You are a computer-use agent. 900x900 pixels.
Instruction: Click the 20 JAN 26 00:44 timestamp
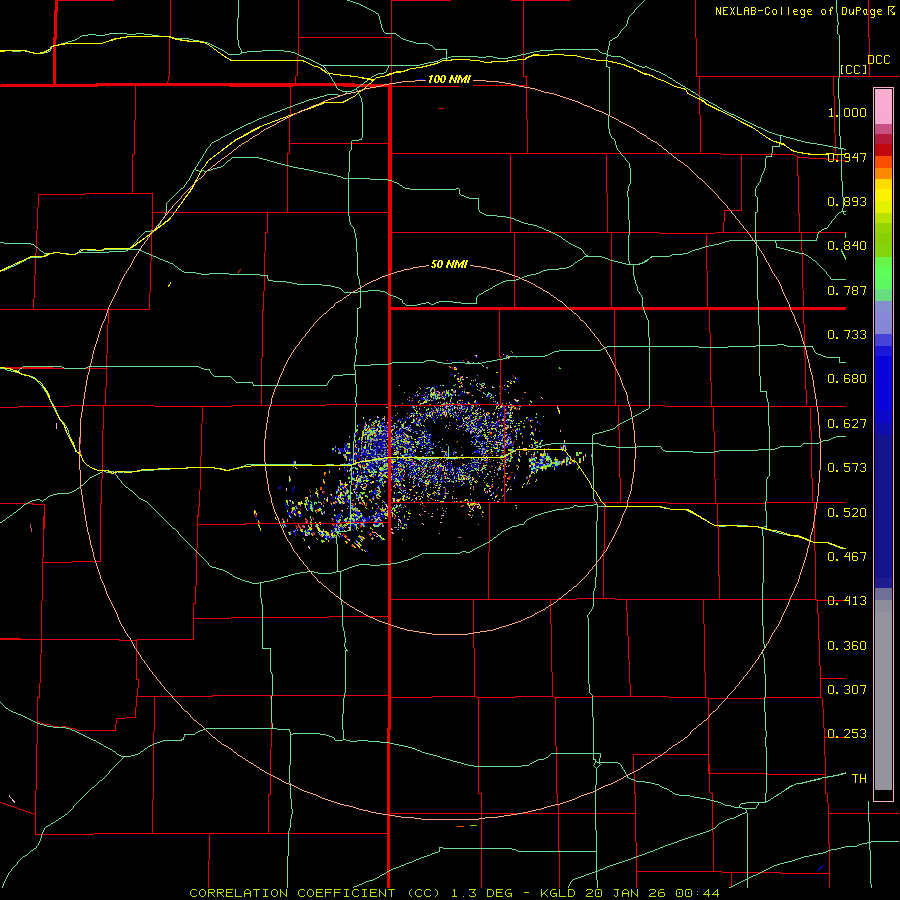point(653,893)
